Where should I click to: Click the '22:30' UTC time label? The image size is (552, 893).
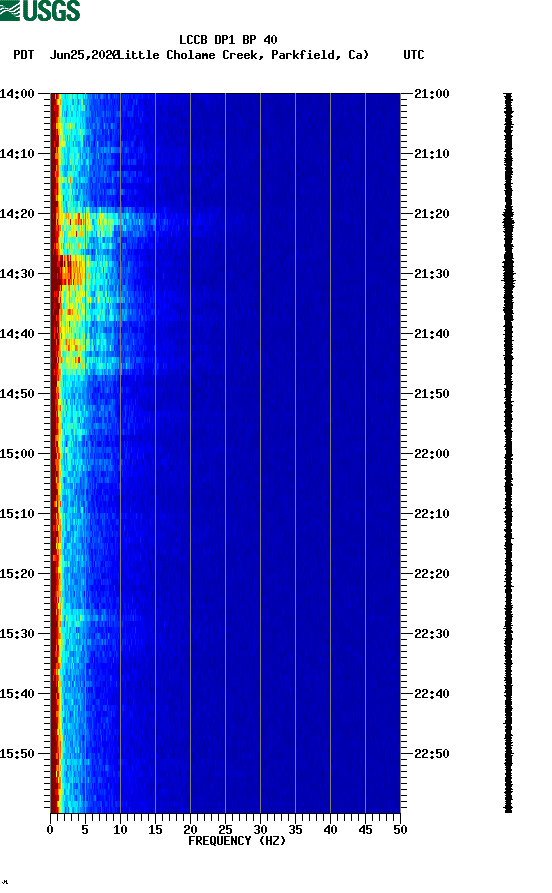coord(432,633)
